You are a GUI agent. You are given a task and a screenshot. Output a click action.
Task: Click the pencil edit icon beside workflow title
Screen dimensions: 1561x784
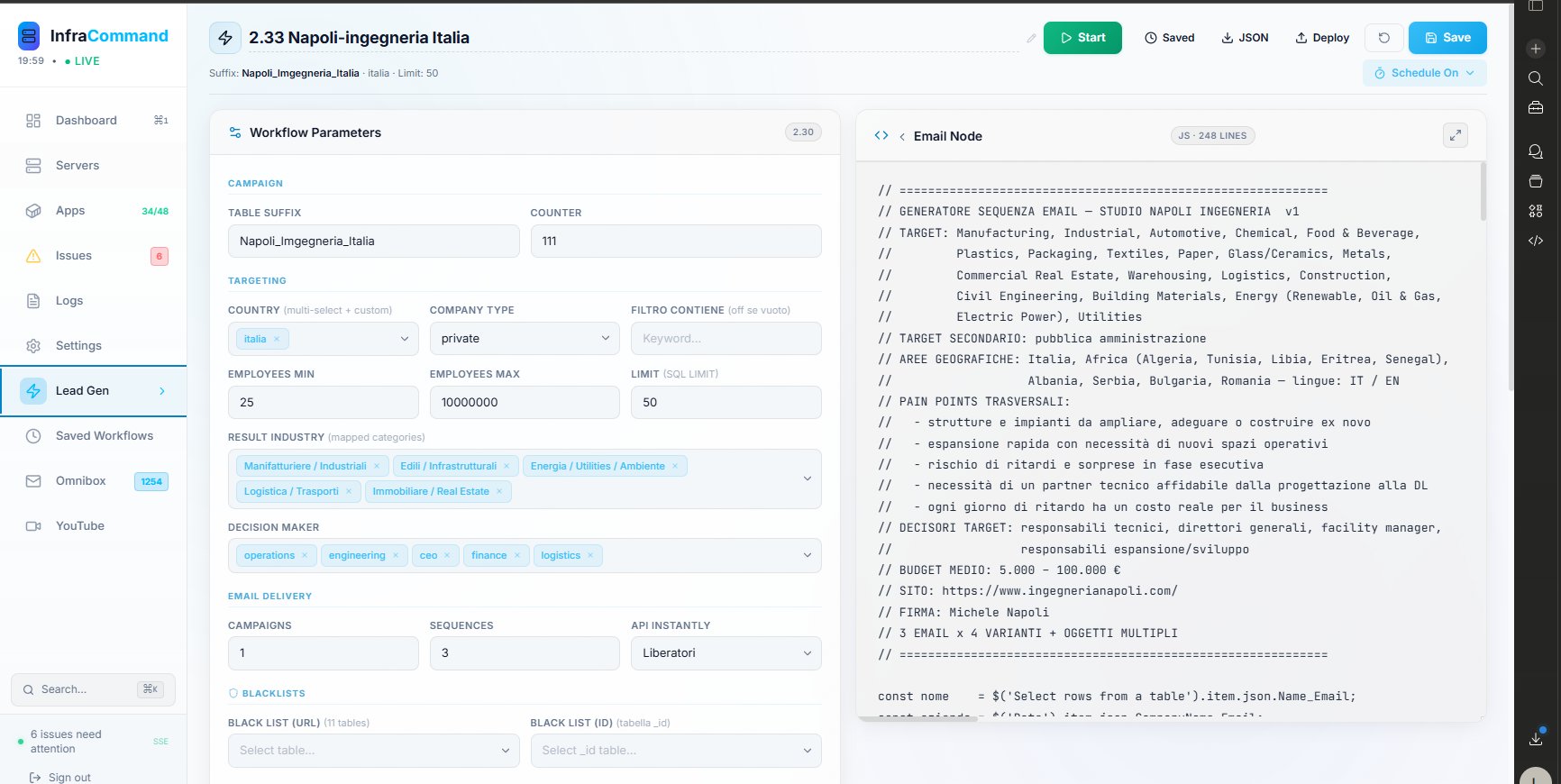click(1031, 38)
